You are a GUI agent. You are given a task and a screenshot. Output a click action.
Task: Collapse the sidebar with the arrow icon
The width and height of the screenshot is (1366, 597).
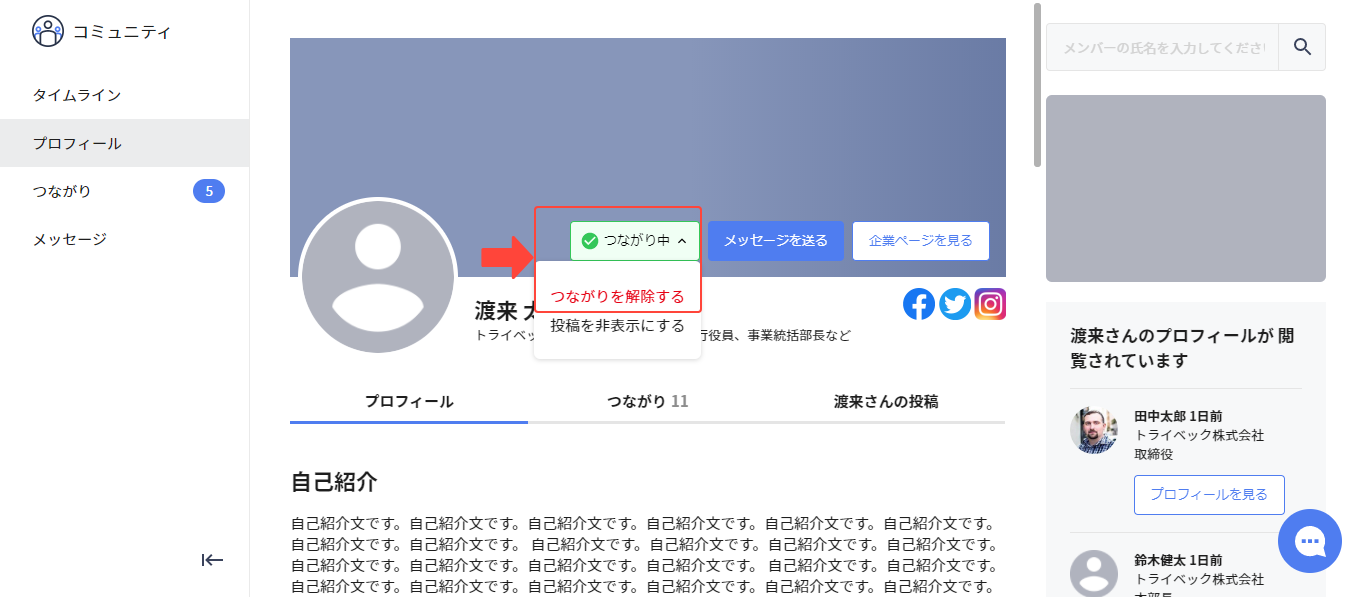click(212, 560)
